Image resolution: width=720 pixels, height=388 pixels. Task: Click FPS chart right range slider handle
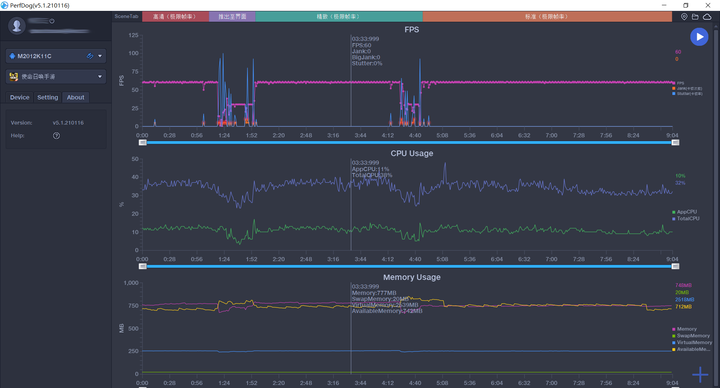tap(675, 143)
